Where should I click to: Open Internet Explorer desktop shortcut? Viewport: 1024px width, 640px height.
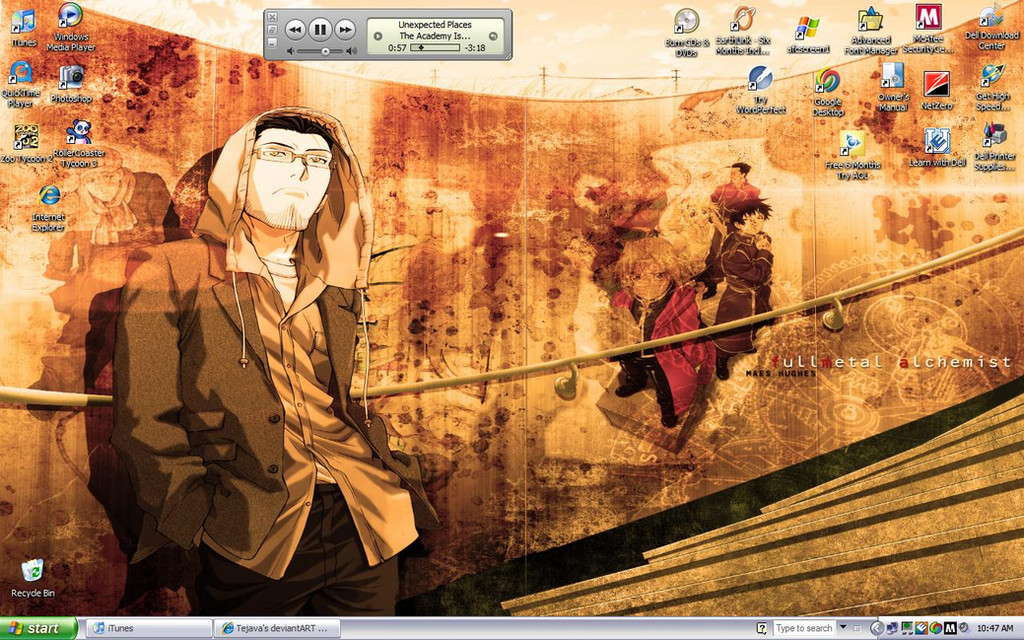48,208
